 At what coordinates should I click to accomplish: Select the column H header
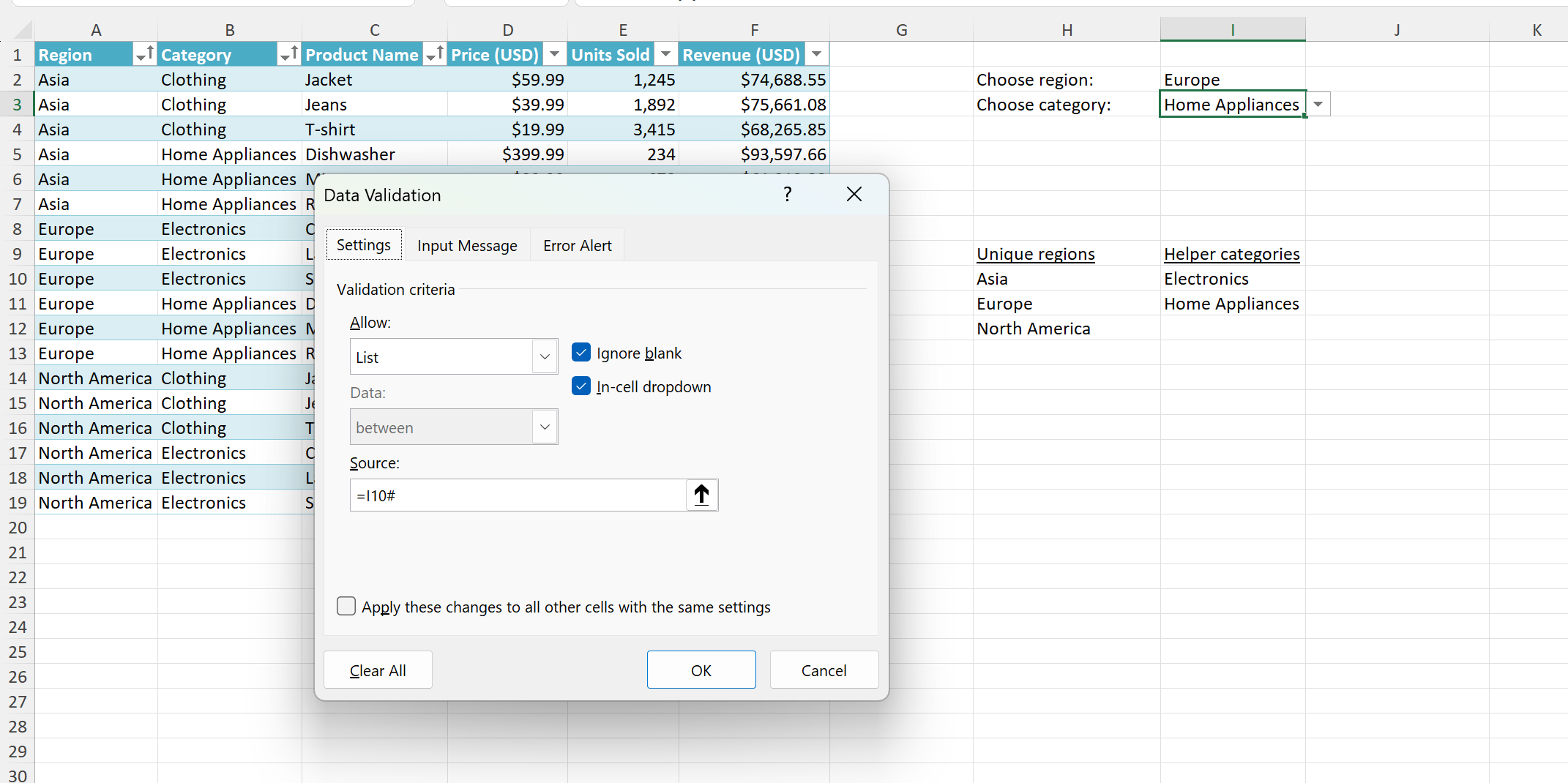click(1067, 30)
